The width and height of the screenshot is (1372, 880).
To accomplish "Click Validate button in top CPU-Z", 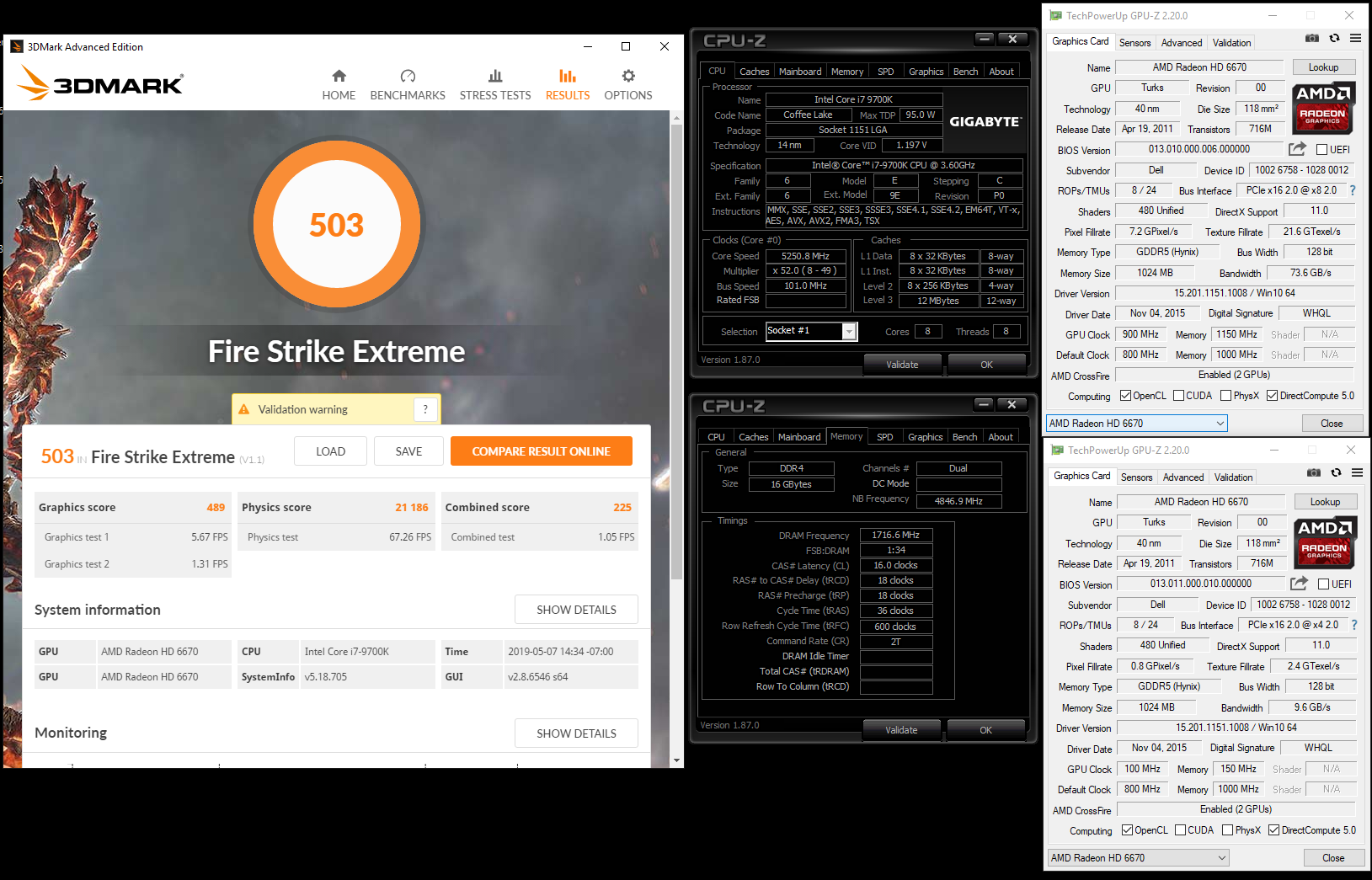I will pyautogui.click(x=902, y=365).
